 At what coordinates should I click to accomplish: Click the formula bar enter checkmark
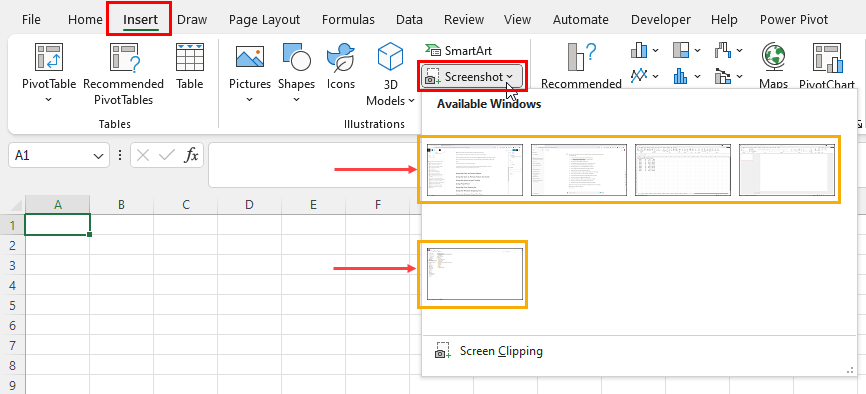166,156
